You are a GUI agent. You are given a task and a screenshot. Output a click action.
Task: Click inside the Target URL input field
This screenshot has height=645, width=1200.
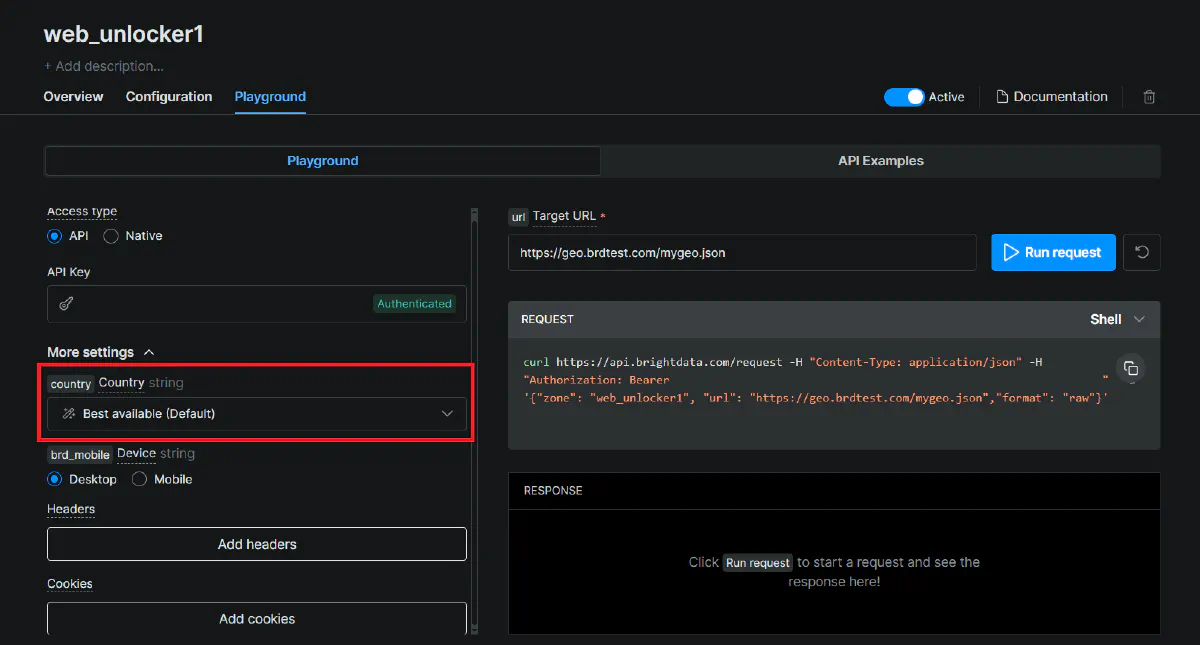click(742, 252)
